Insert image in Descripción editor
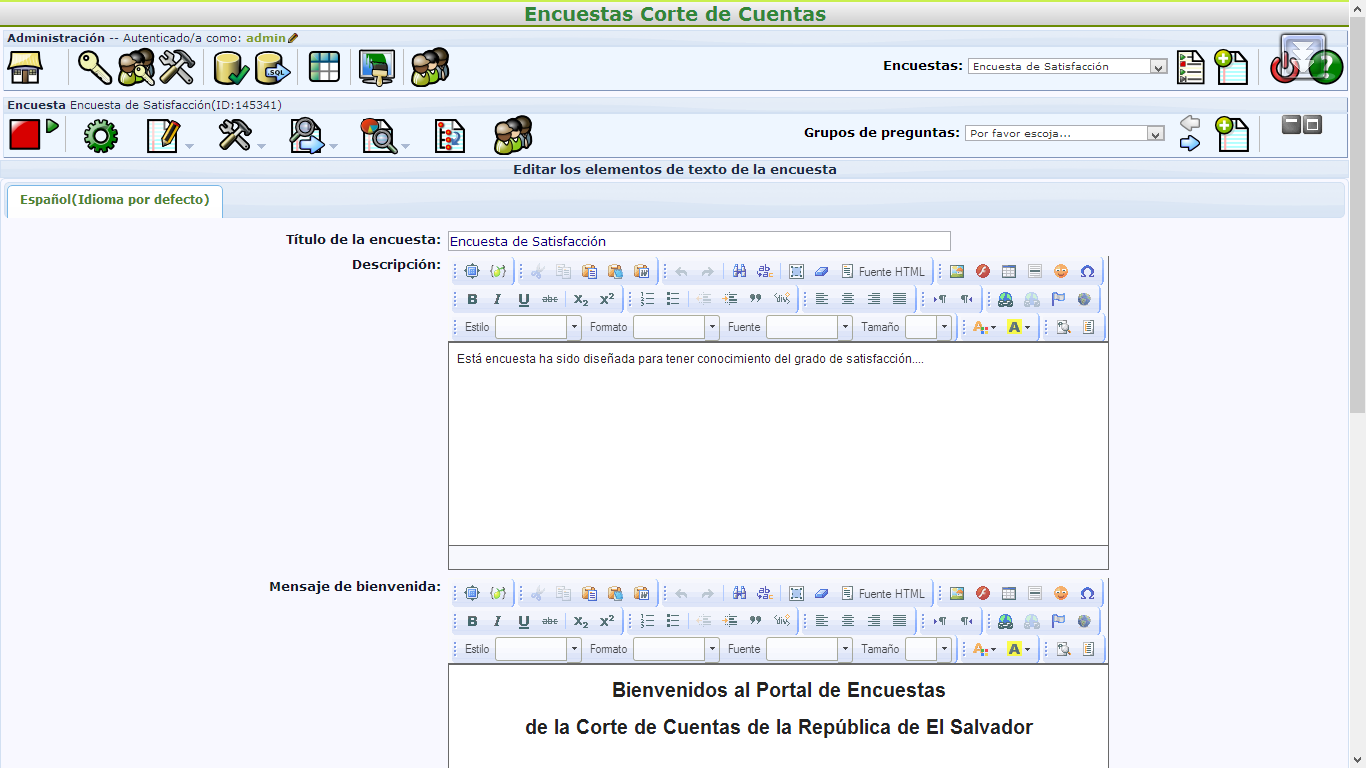1366x768 pixels. tap(957, 271)
